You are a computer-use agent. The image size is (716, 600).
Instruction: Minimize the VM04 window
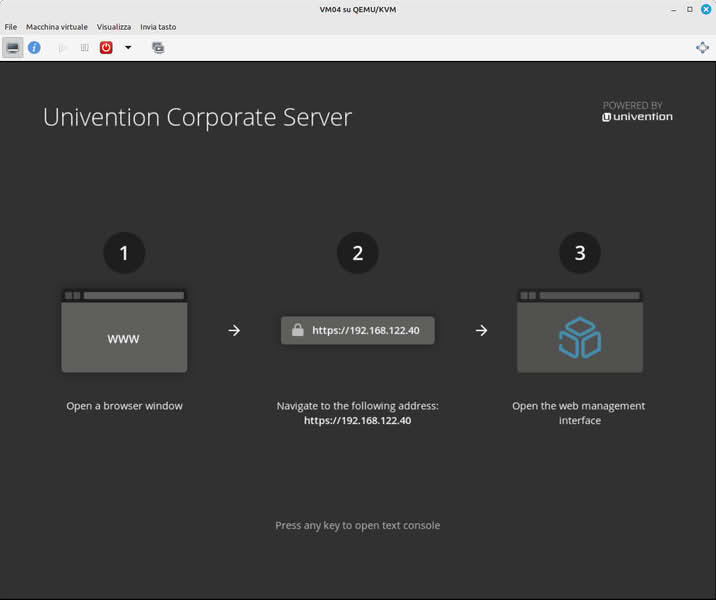(674, 10)
